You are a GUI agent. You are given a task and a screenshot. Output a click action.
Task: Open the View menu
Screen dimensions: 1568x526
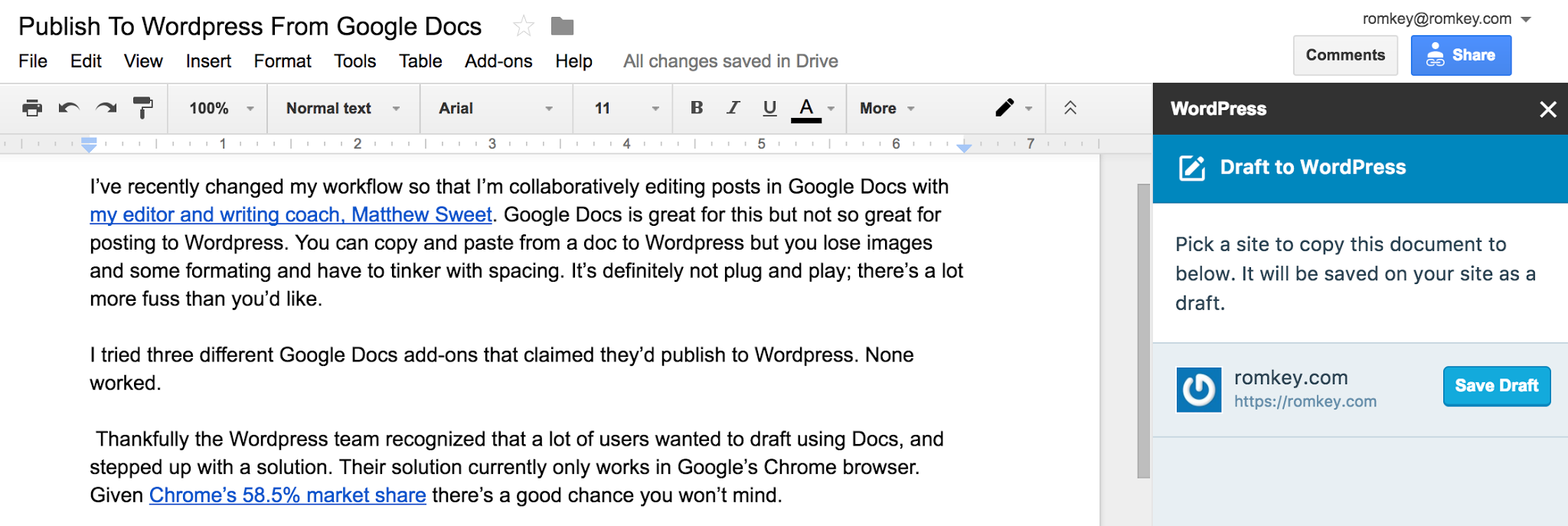click(x=143, y=61)
